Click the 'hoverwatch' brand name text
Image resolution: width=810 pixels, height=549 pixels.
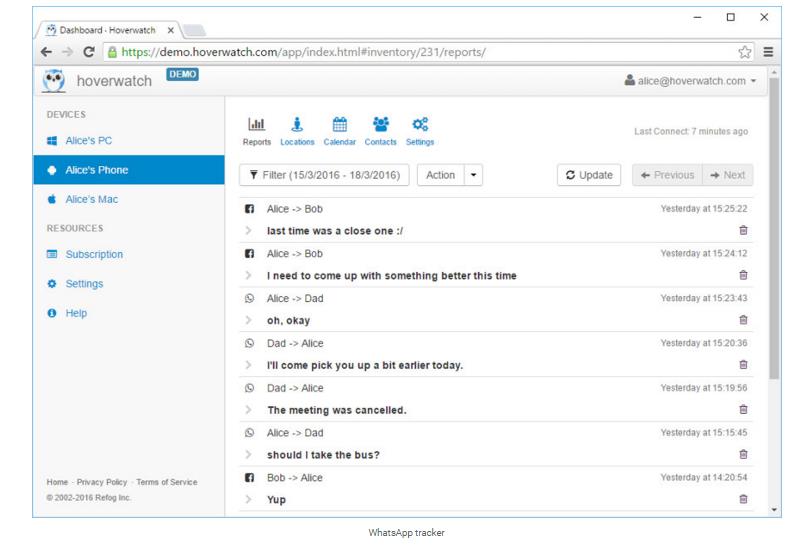click(x=114, y=81)
